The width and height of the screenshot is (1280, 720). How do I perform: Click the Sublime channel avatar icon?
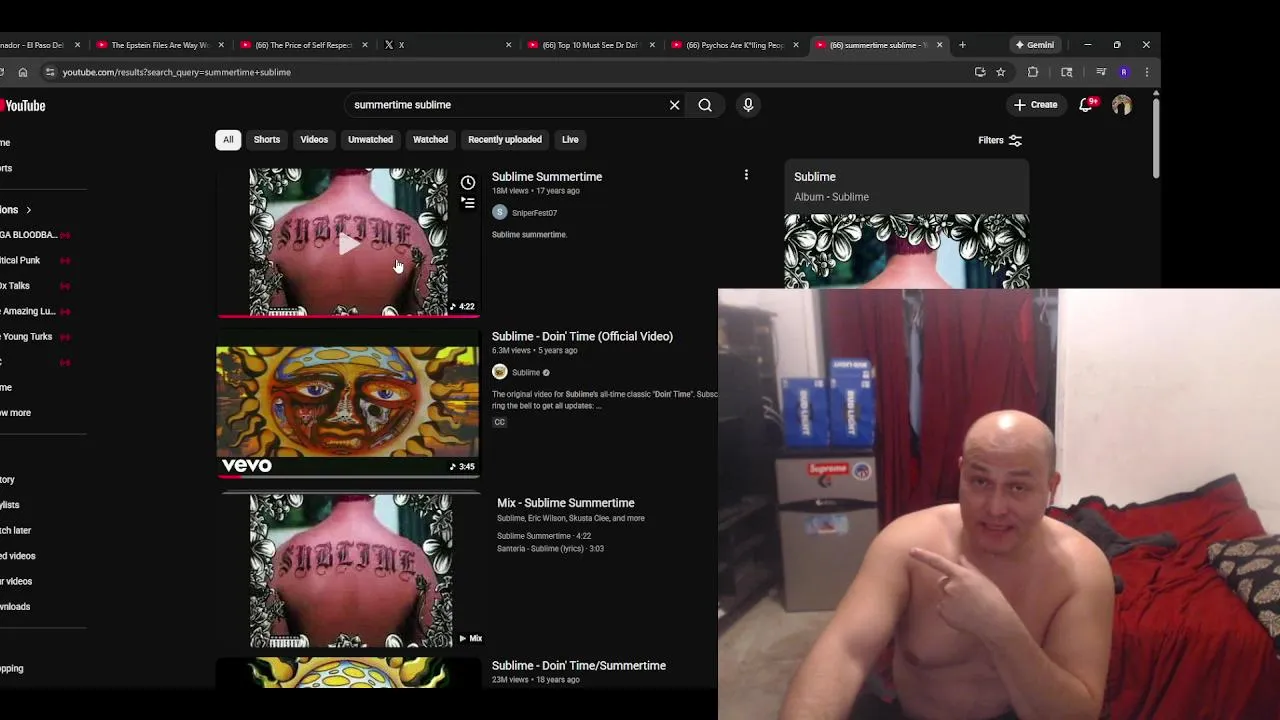coord(499,372)
